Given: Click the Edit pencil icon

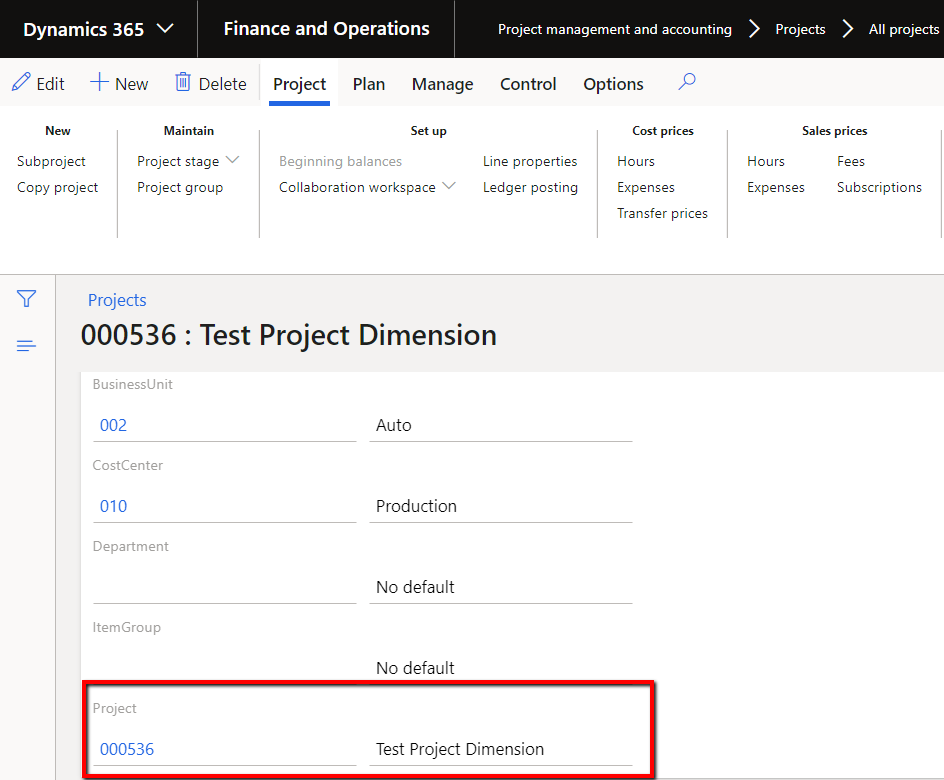Looking at the screenshot, I should (x=19, y=83).
